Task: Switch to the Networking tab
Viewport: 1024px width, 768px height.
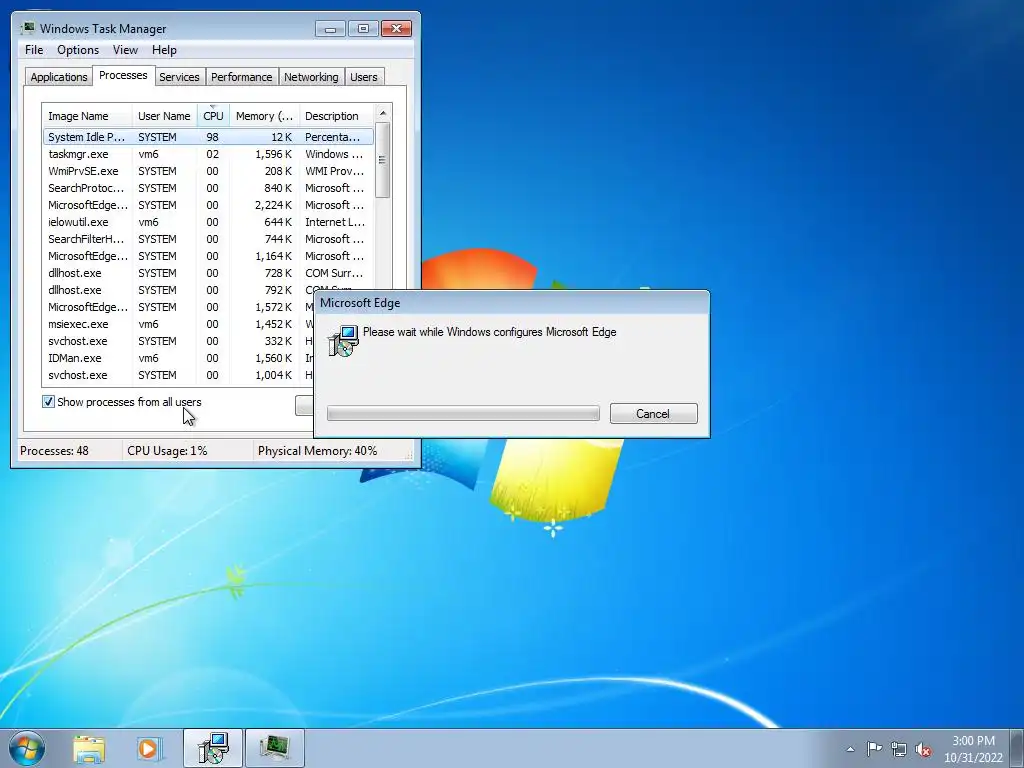Action: click(x=311, y=77)
